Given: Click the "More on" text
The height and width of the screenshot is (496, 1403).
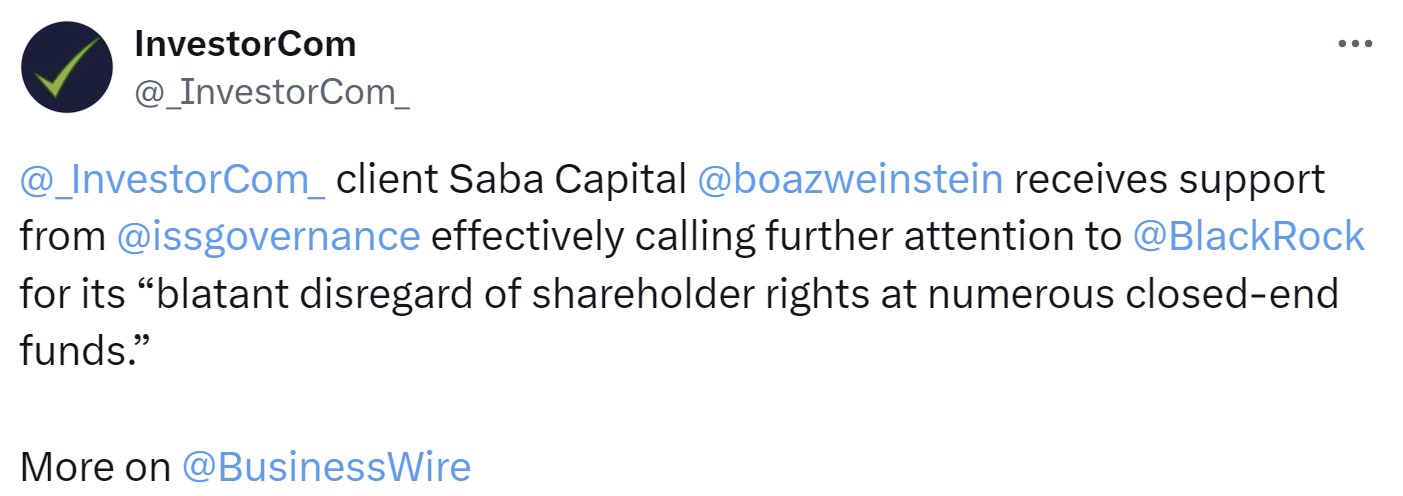Looking at the screenshot, I should [95, 467].
